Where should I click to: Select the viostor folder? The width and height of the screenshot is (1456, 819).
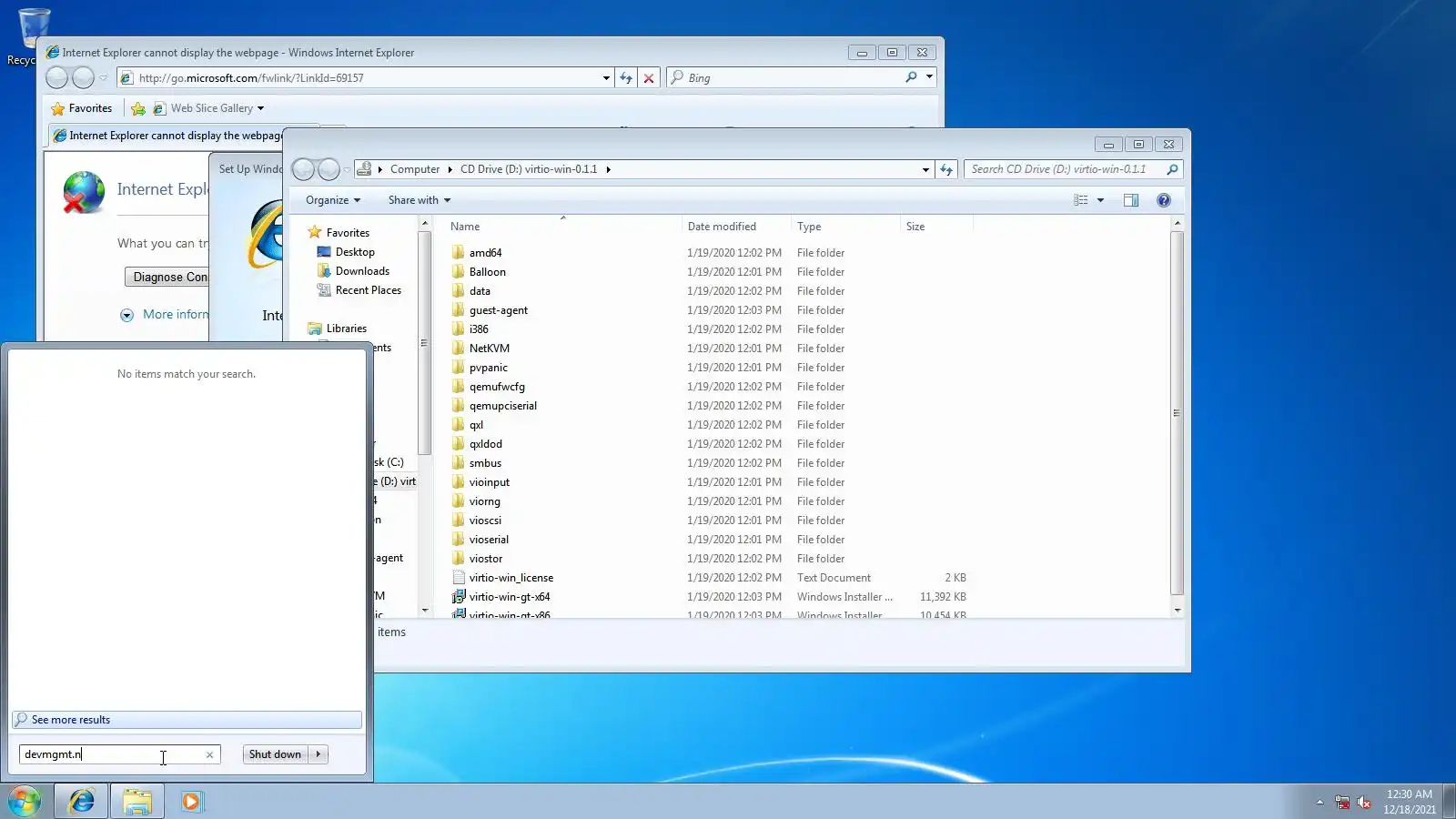(x=477, y=559)
